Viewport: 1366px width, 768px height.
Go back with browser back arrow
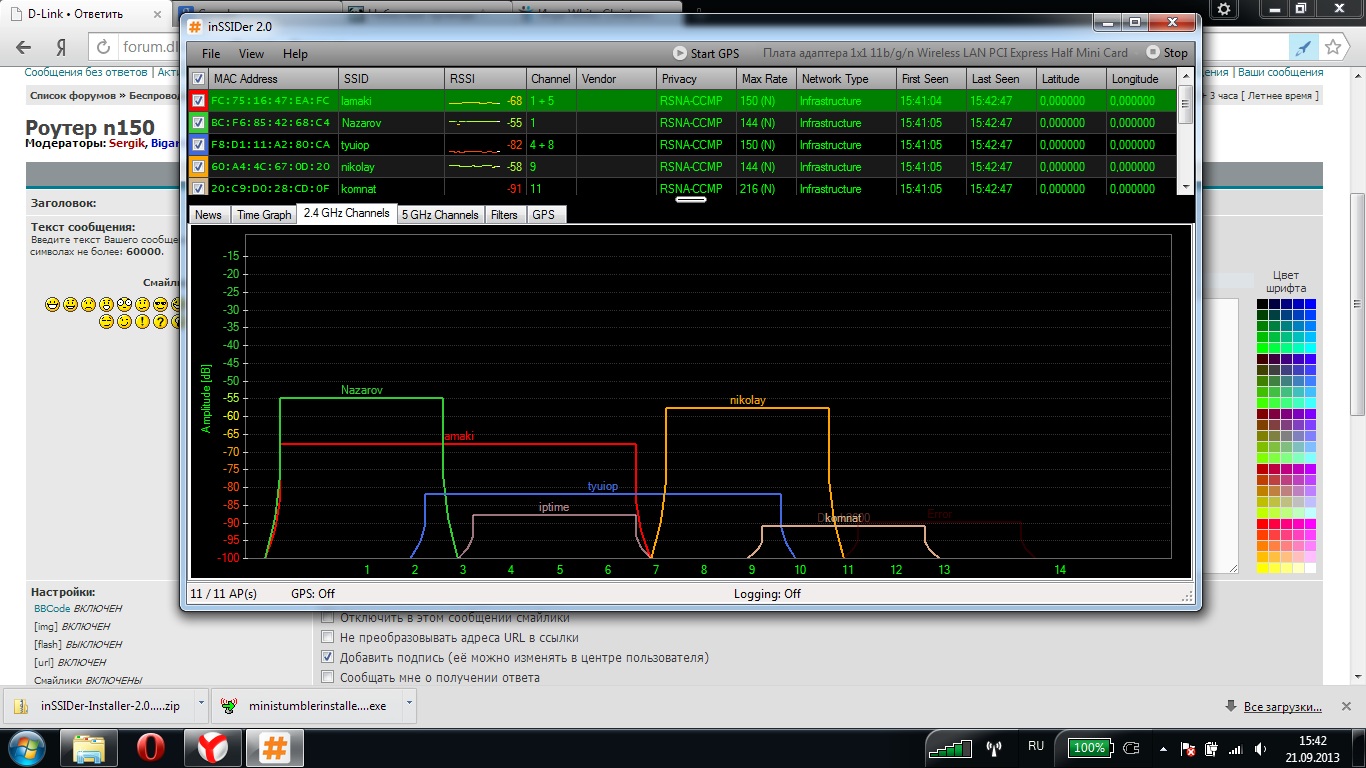24,47
